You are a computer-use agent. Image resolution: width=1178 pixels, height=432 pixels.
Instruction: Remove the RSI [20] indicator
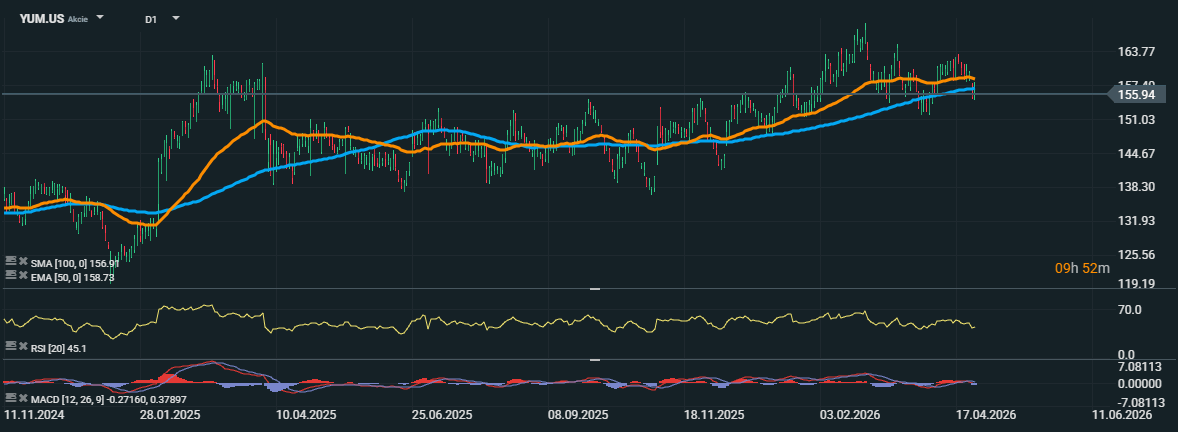point(22,346)
